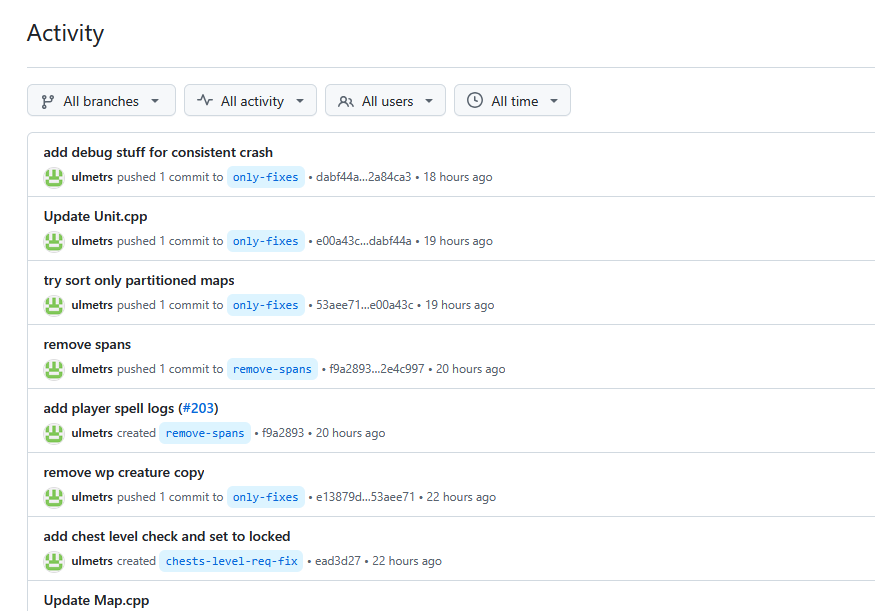
Task: Click '20 hours ago' in remove-spans created row
Action: tap(350, 433)
